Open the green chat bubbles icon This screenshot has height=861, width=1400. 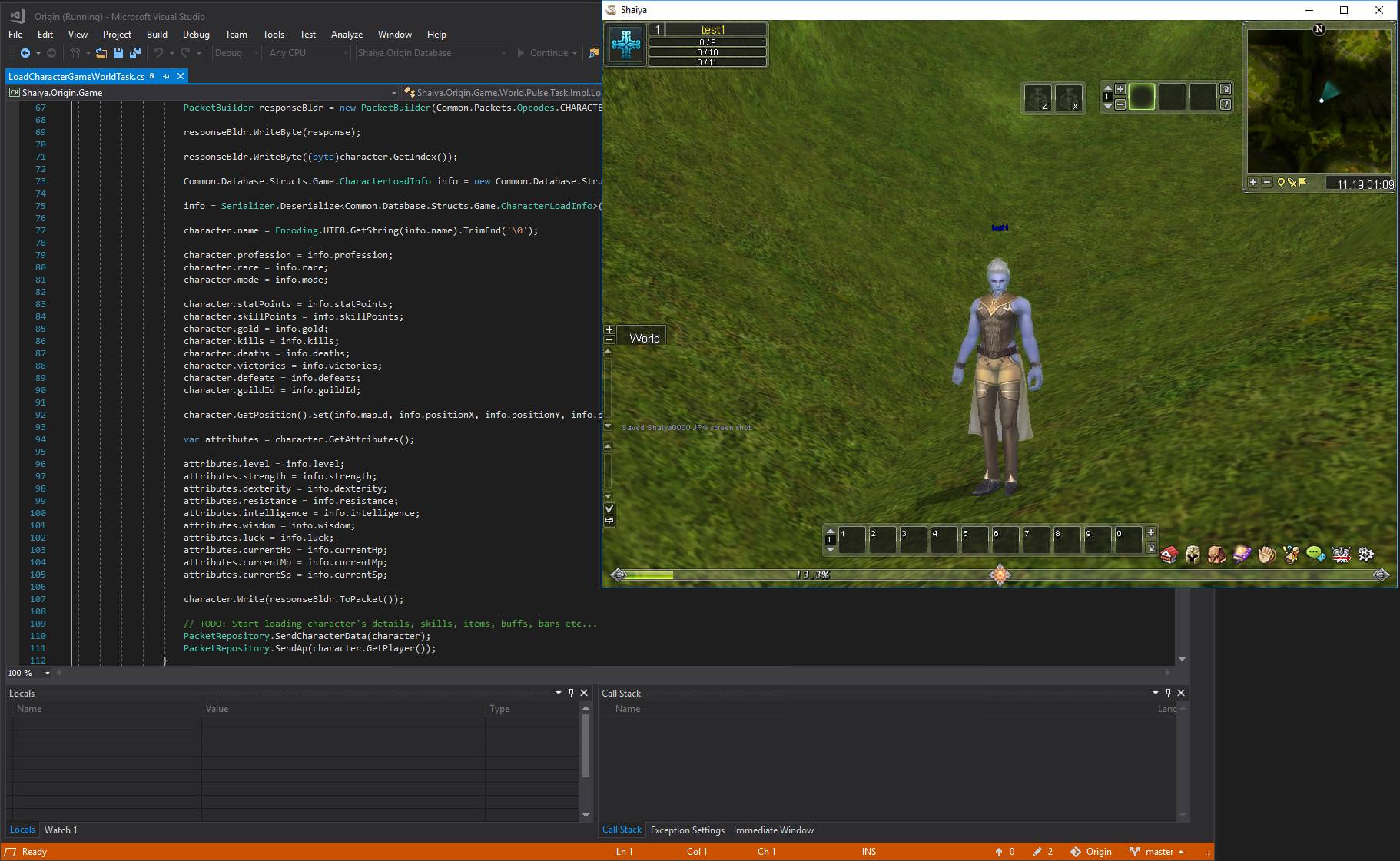click(x=1316, y=554)
